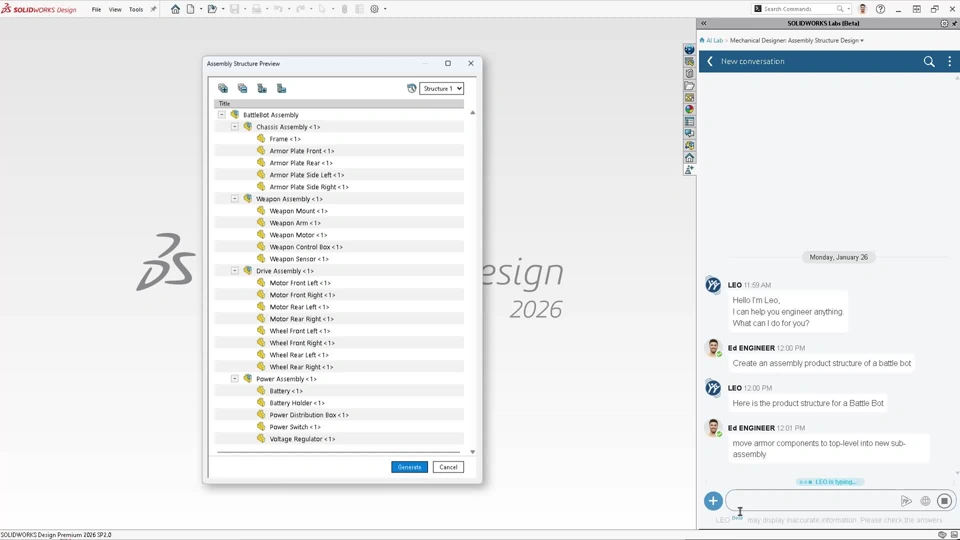
Task: Select the Battery Holder<1> item
Action: point(297,403)
